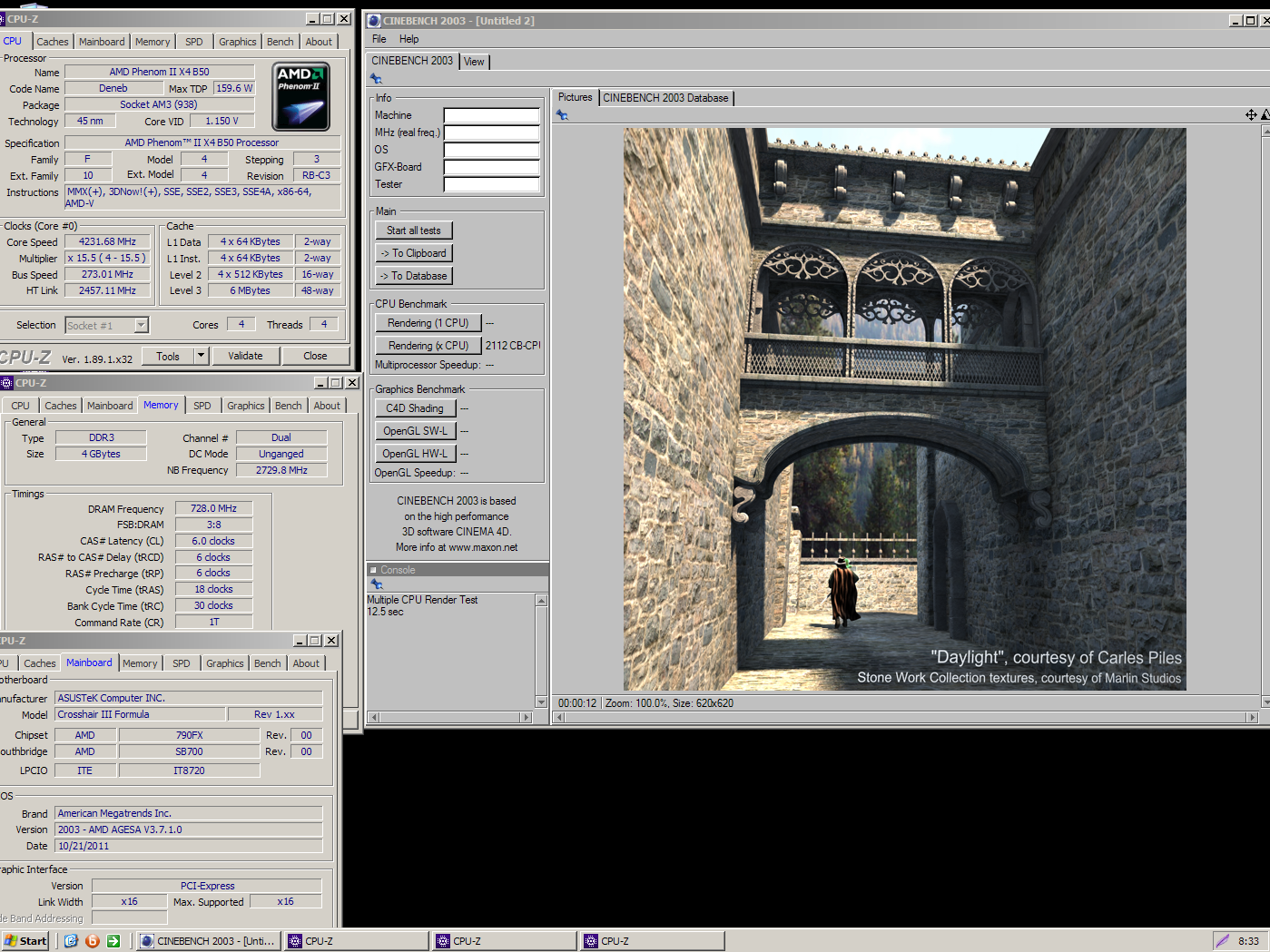Click the Tools button in CPU-Z
1270x952 pixels.
coord(168,356)
